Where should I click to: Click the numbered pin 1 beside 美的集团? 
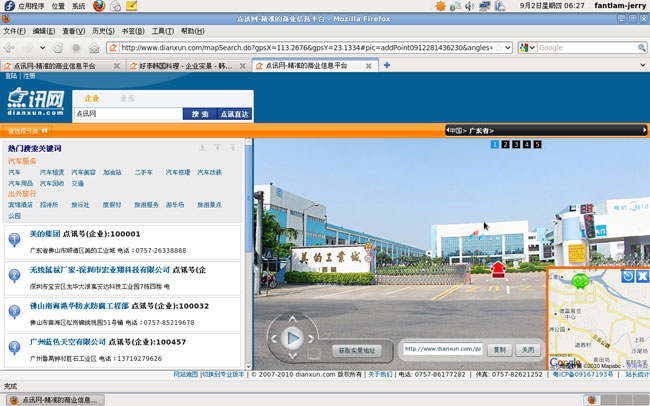pyautogui.click(x=15, y=240)
